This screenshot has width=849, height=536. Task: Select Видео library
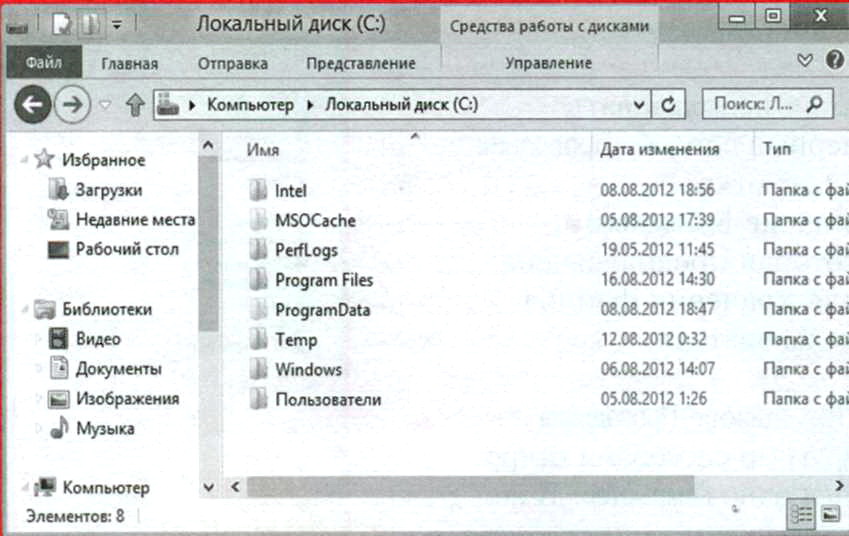[98, 339]
